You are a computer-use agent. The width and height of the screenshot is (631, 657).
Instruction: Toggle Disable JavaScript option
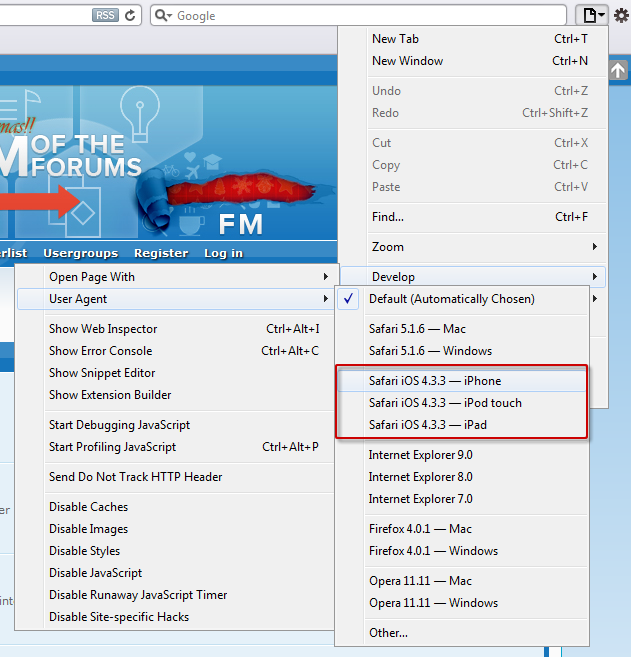tap(176, 573)
